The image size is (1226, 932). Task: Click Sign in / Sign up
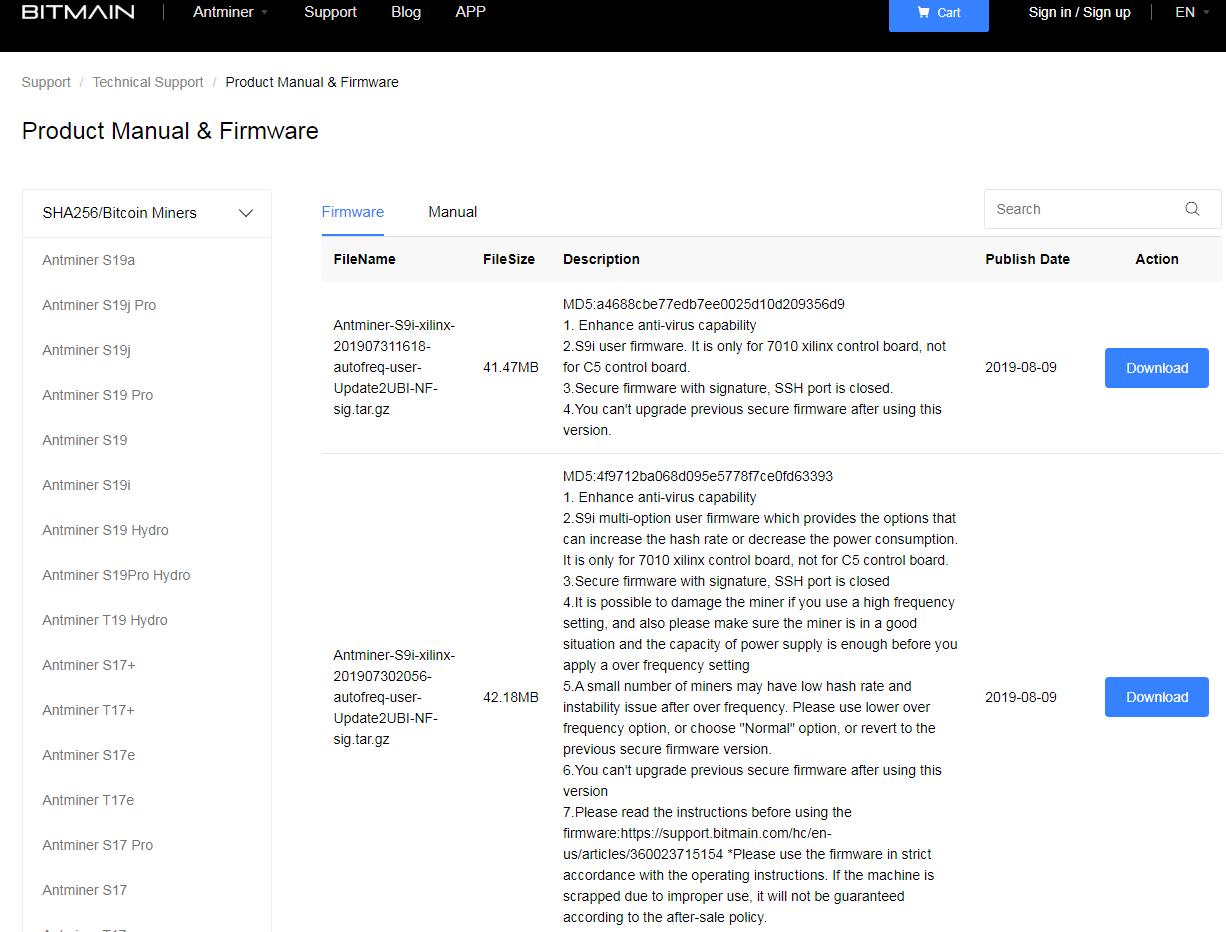[1079, 12]
